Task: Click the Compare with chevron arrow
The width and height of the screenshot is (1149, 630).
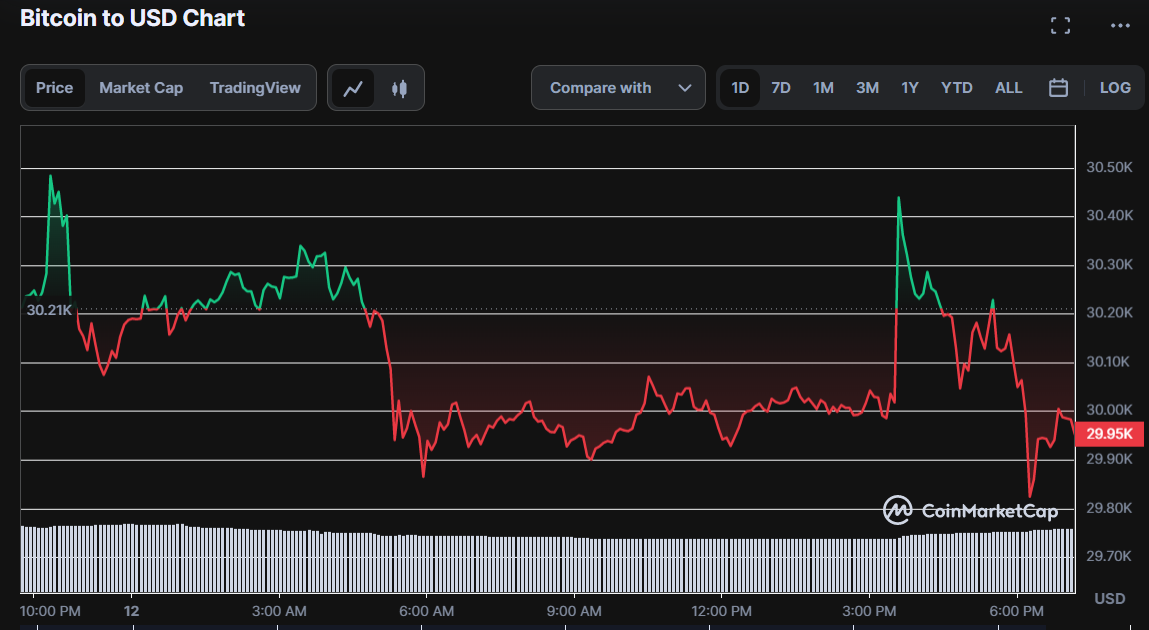Action: coord(685,88)
